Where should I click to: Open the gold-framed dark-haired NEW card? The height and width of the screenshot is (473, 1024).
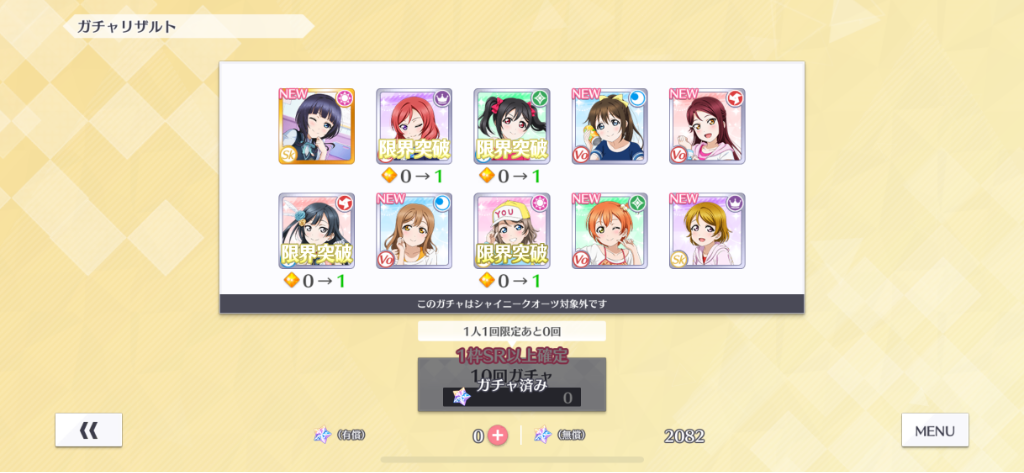(x=317, y=126)
